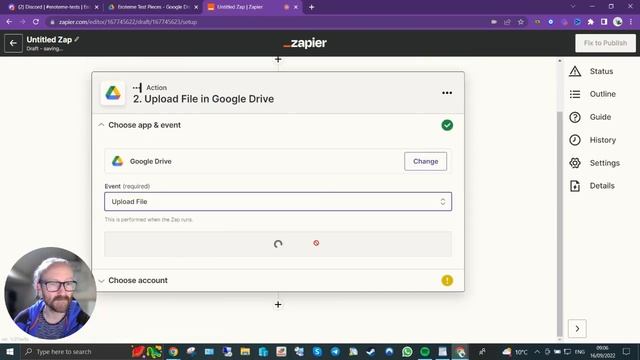The width and height of the screenshot is (640, 360).
Task: Open WhatsApp from the taskbar
Action: coord(407,351)
